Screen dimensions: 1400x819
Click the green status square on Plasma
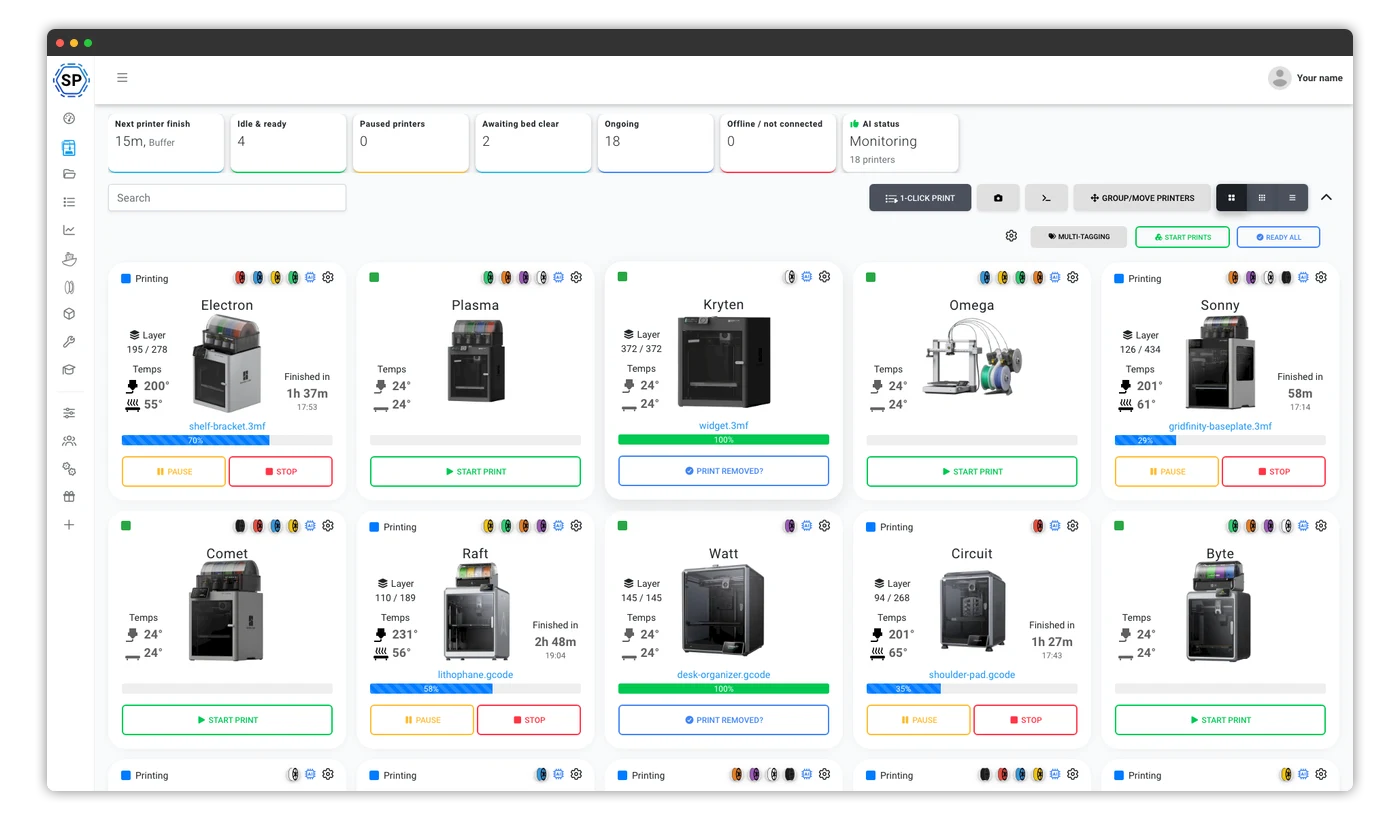(374, 277)
